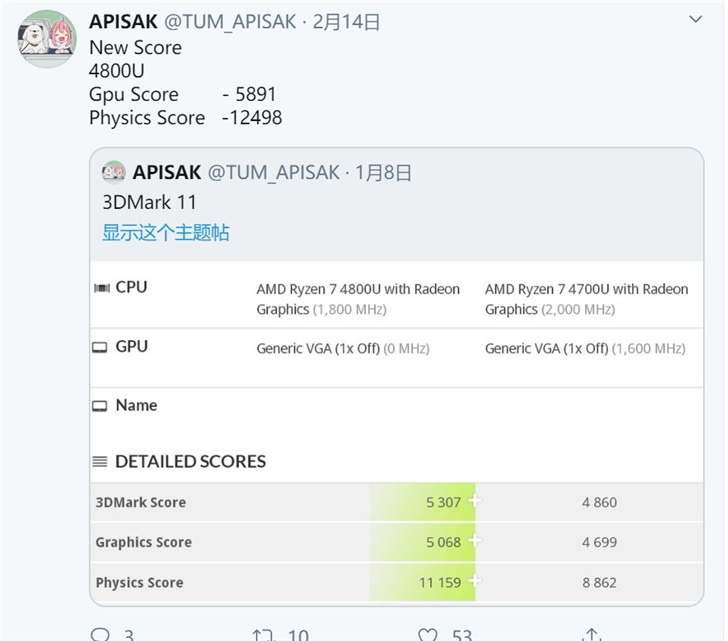Click the Physics Score 11 159 bar
Screen dimensions: 728x641
423,582
